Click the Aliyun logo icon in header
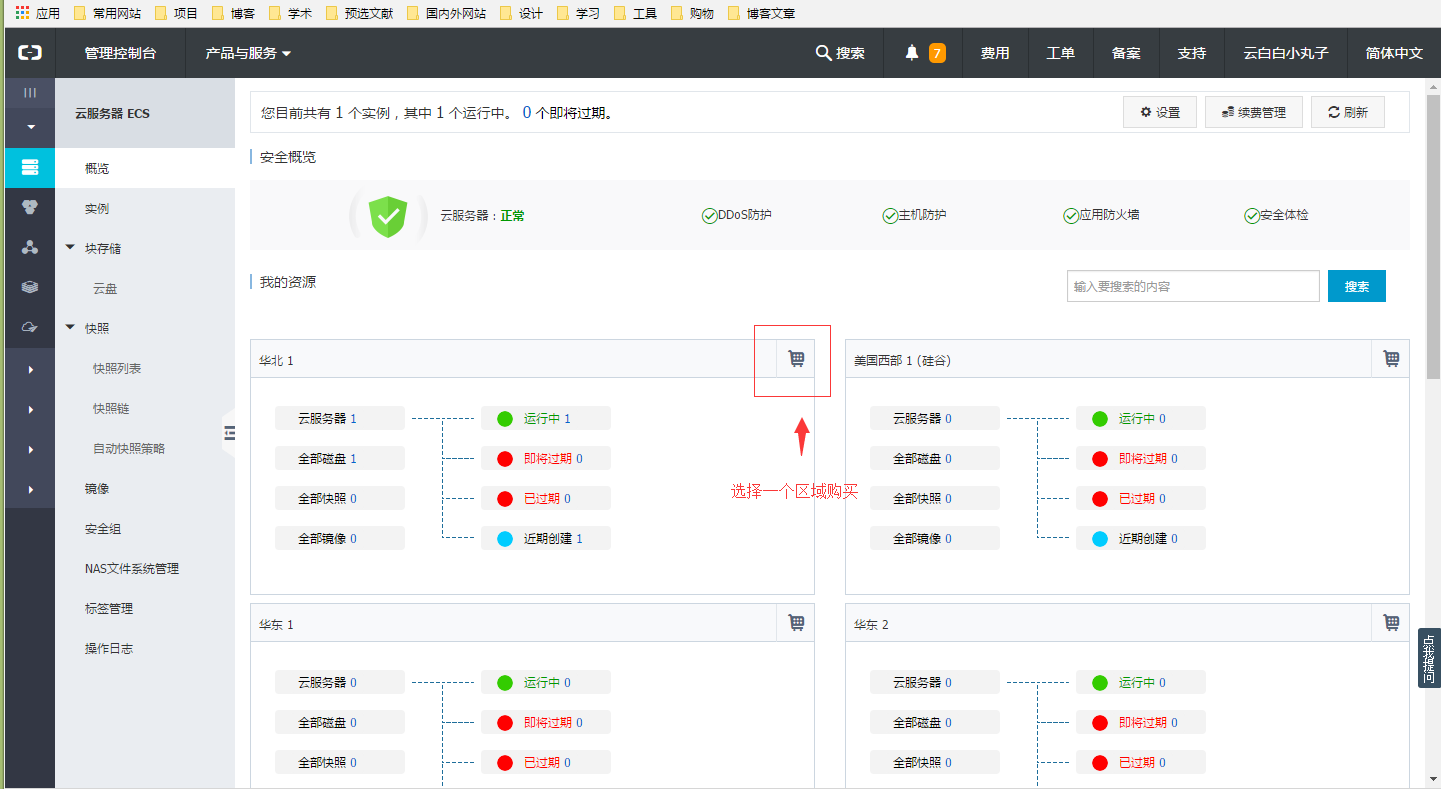1441x789 pixels. coord(30,53)
